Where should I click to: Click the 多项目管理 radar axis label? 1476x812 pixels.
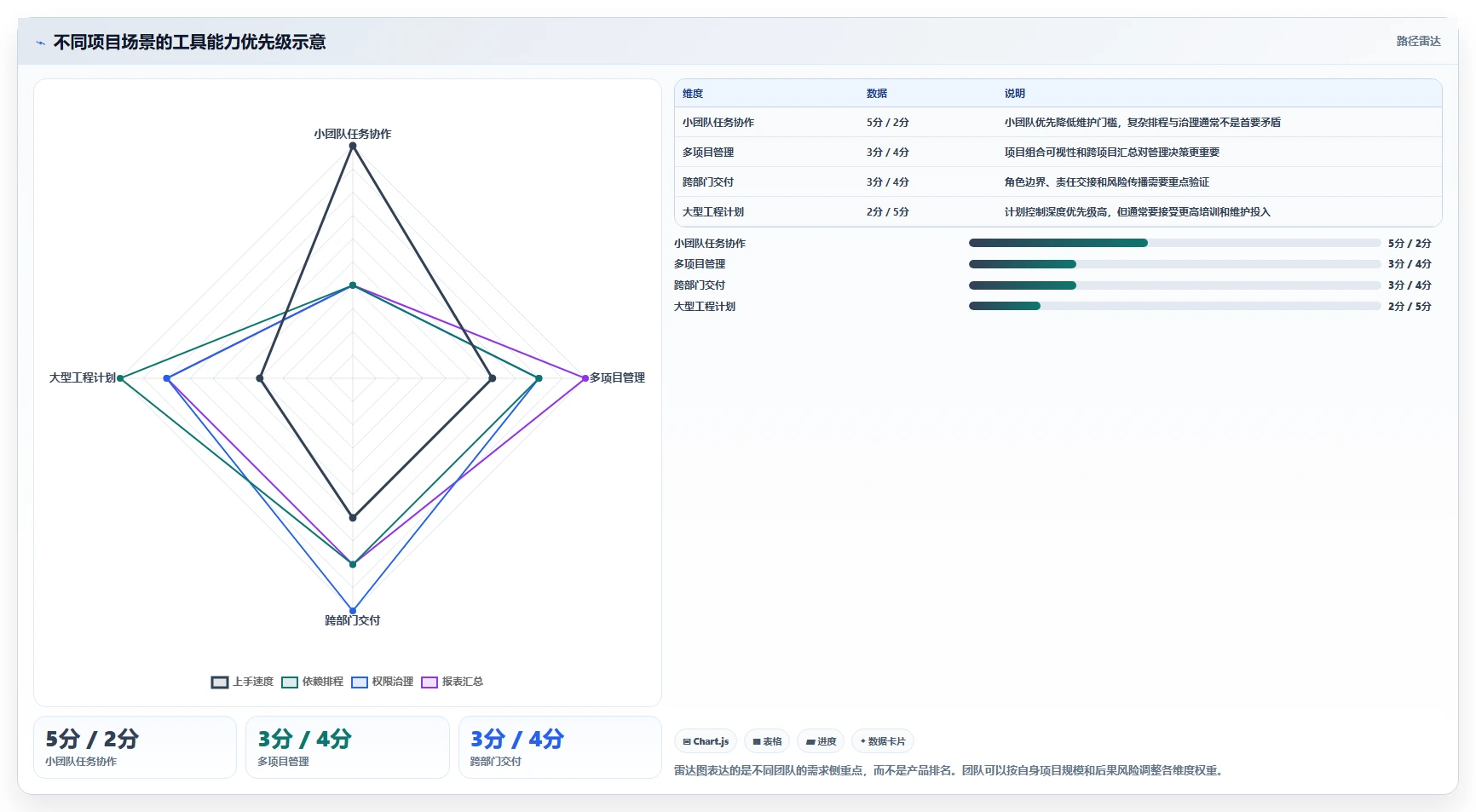click(x=617, y=377)
